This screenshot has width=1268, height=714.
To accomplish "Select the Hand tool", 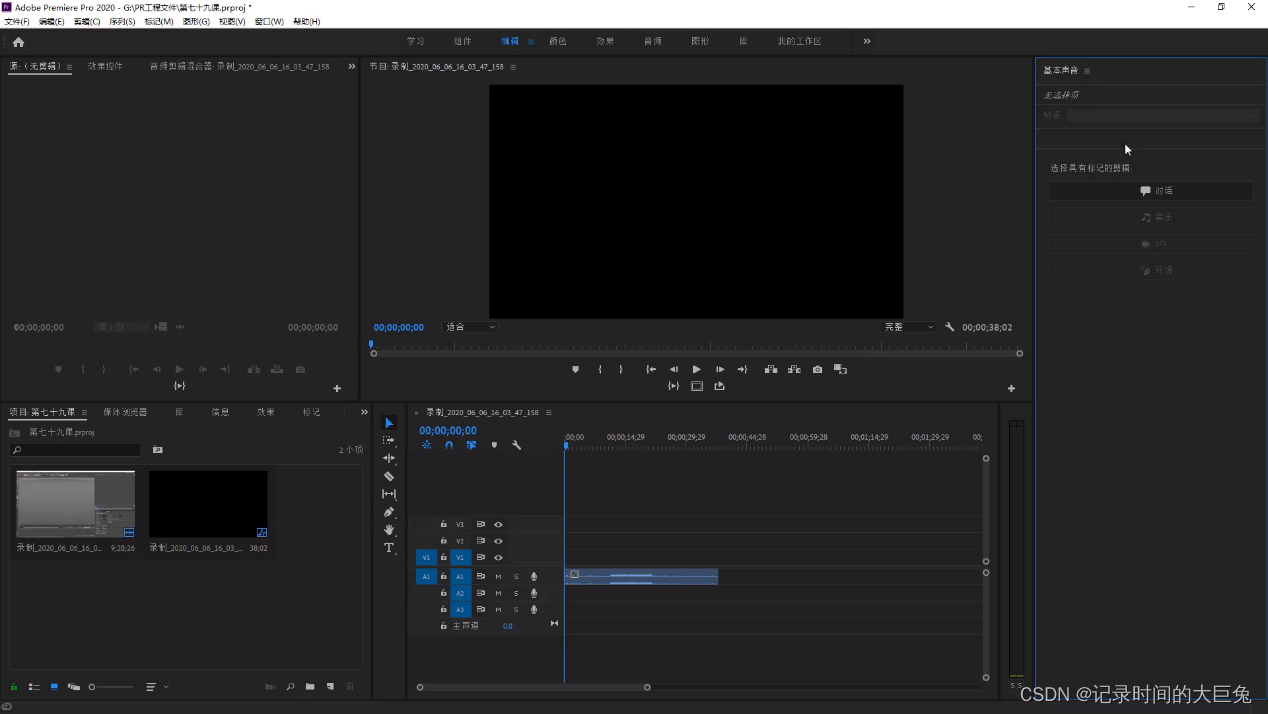I will click(389, 530).
